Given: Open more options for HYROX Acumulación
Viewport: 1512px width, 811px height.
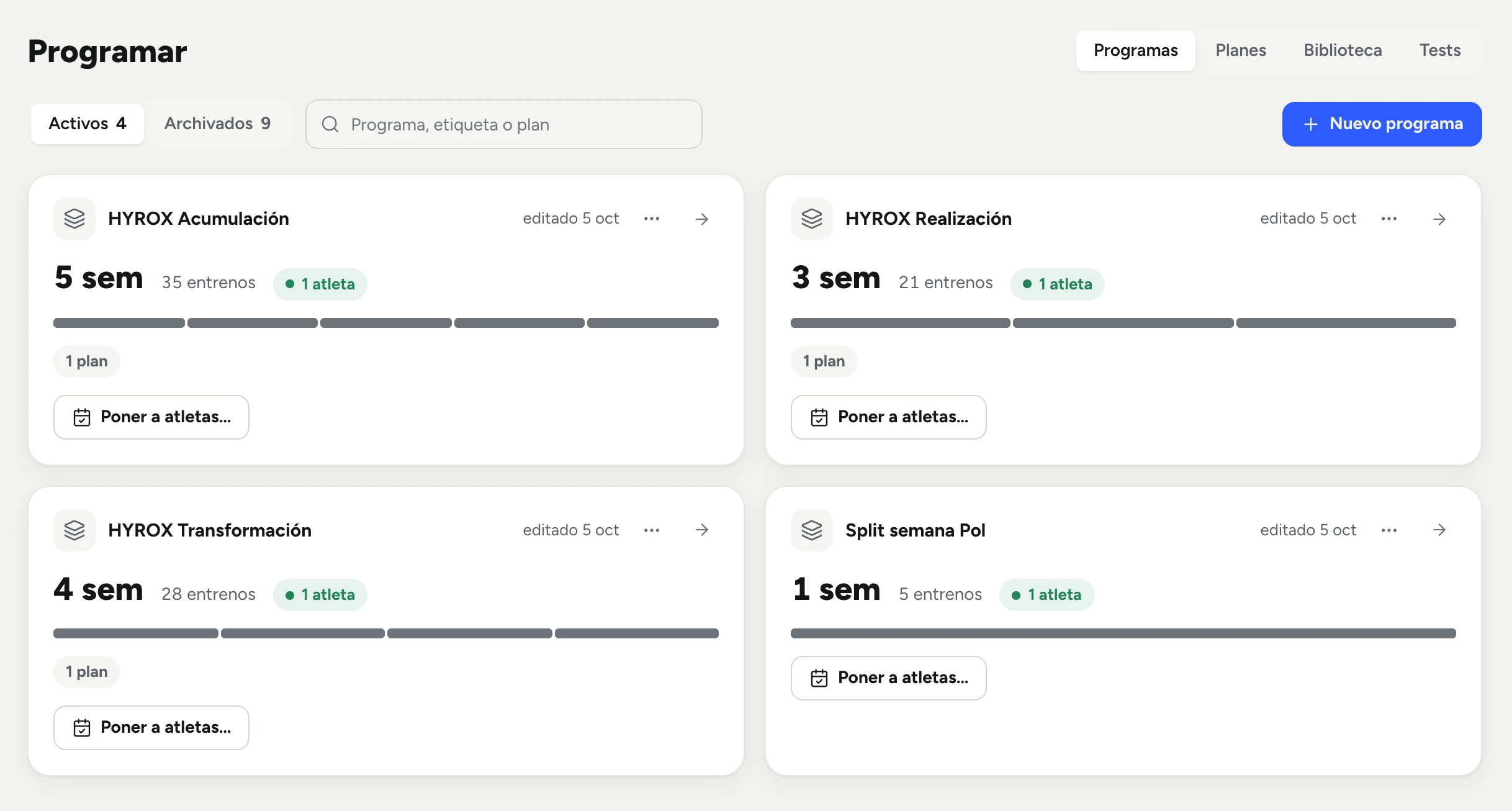Looking at the screenshot, I should 652,219.
